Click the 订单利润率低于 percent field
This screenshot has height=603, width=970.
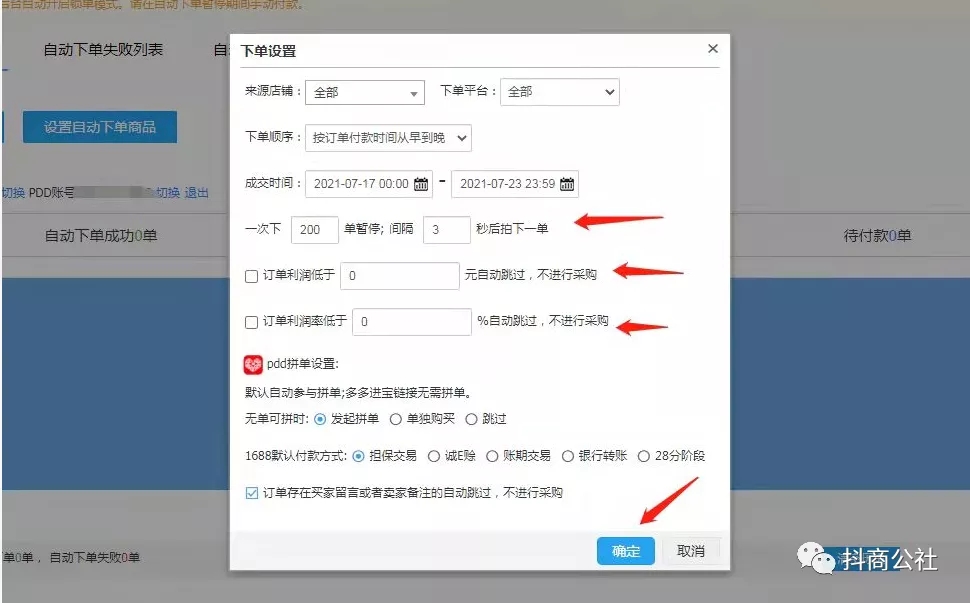[x=412, y=322]
